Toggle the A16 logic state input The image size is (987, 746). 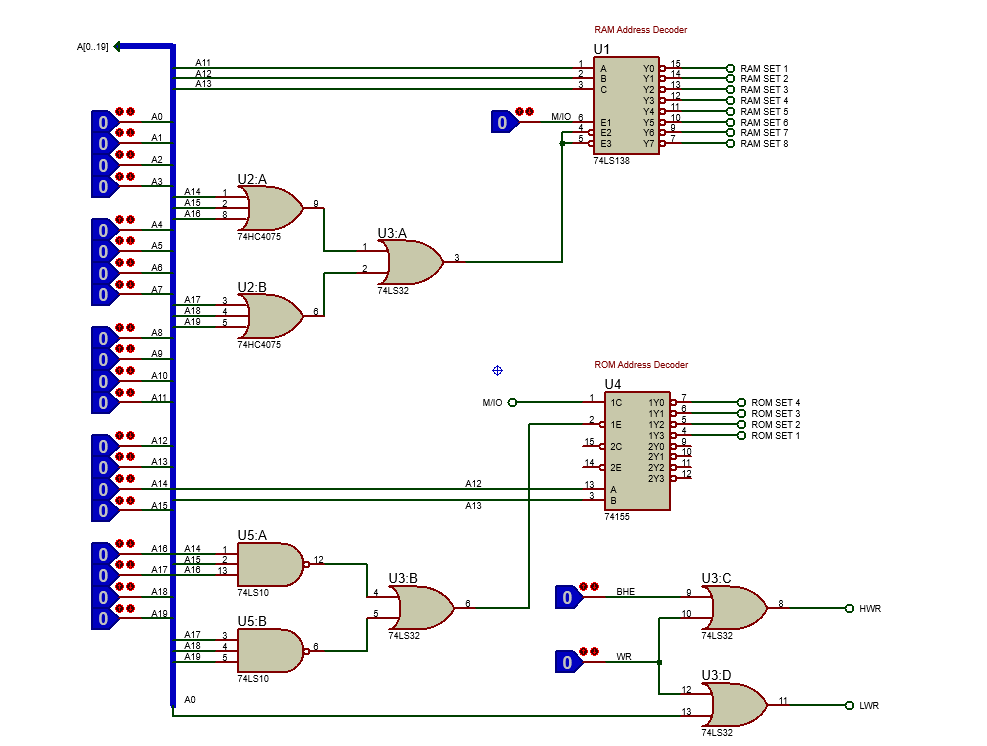coord(103,555)
